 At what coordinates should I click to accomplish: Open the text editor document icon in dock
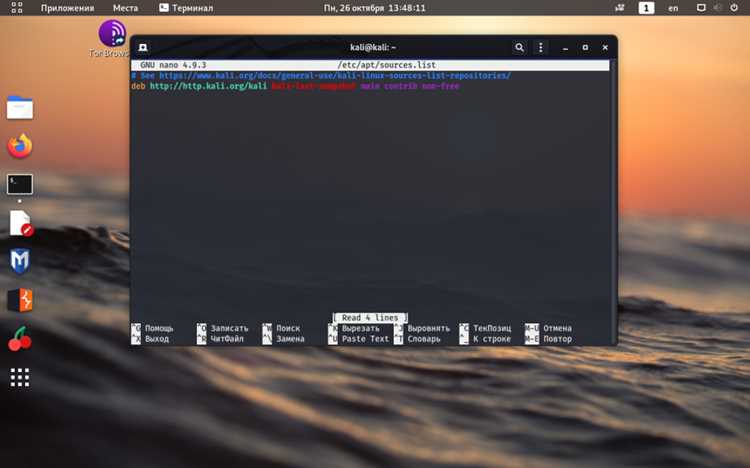[21, 223]
